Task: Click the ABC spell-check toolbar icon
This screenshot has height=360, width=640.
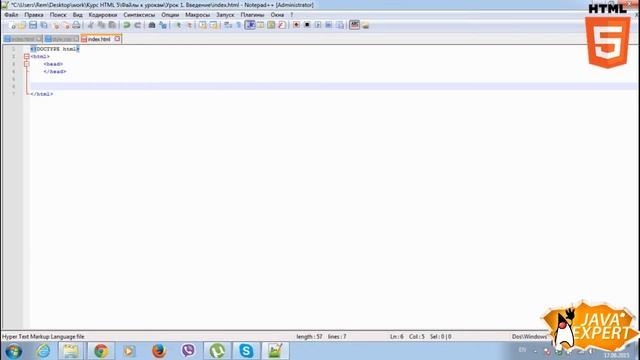Action: tap(354, 25)
